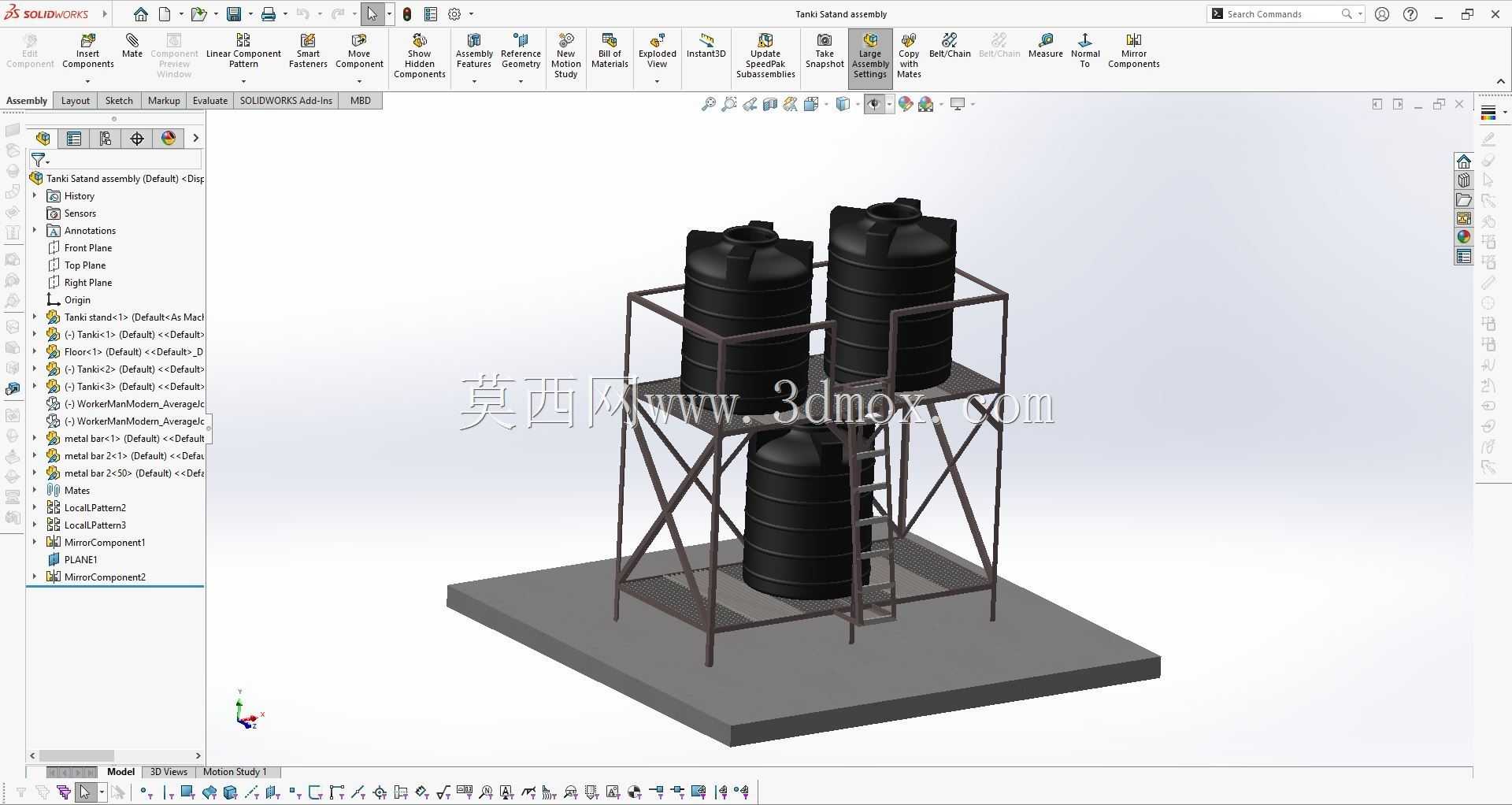Open the Insert Components dropdown arrow
This screenshot has height=805, width=1512.
tap(87, 81)
